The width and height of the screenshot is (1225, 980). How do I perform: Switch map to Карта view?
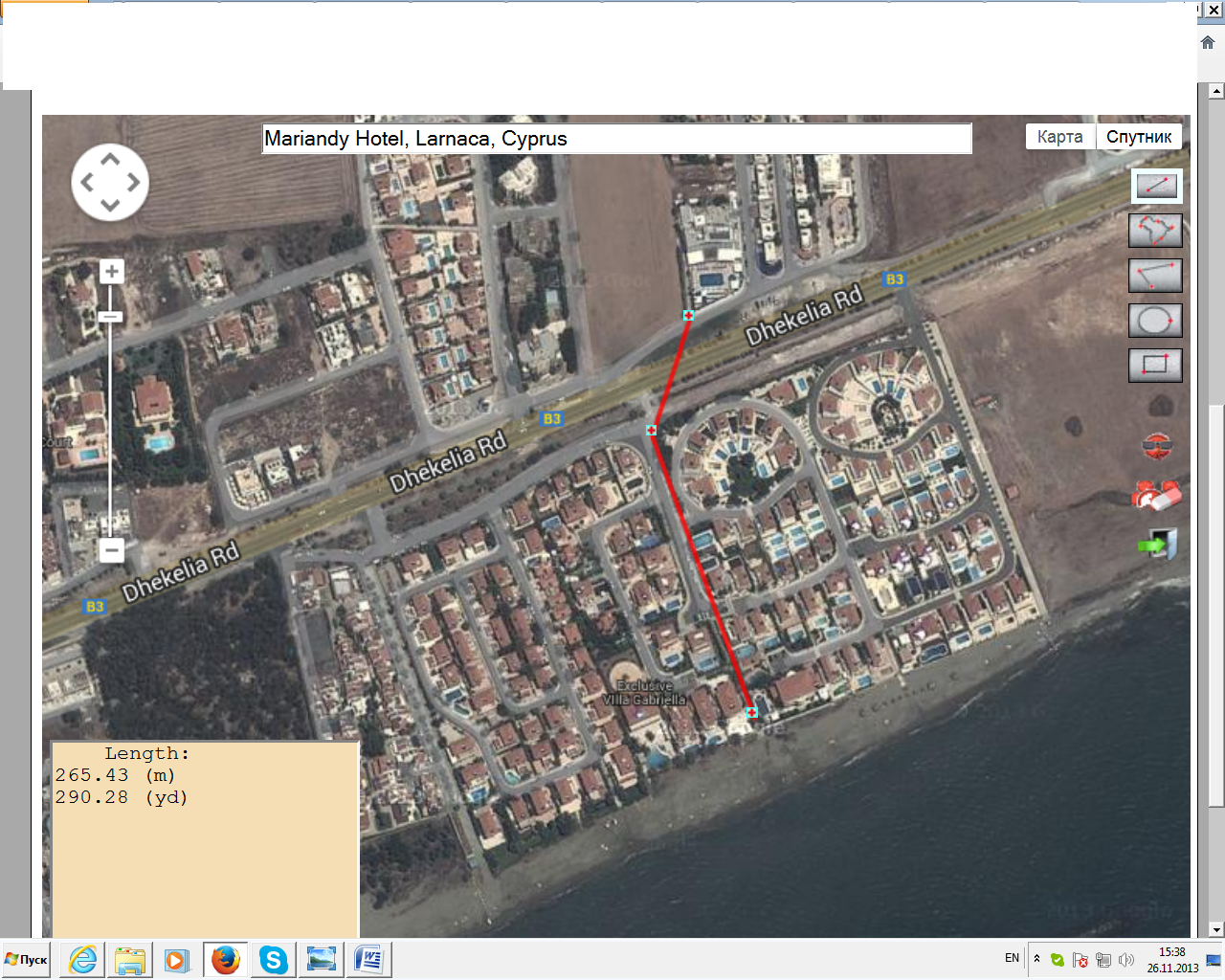point(1059,137)
